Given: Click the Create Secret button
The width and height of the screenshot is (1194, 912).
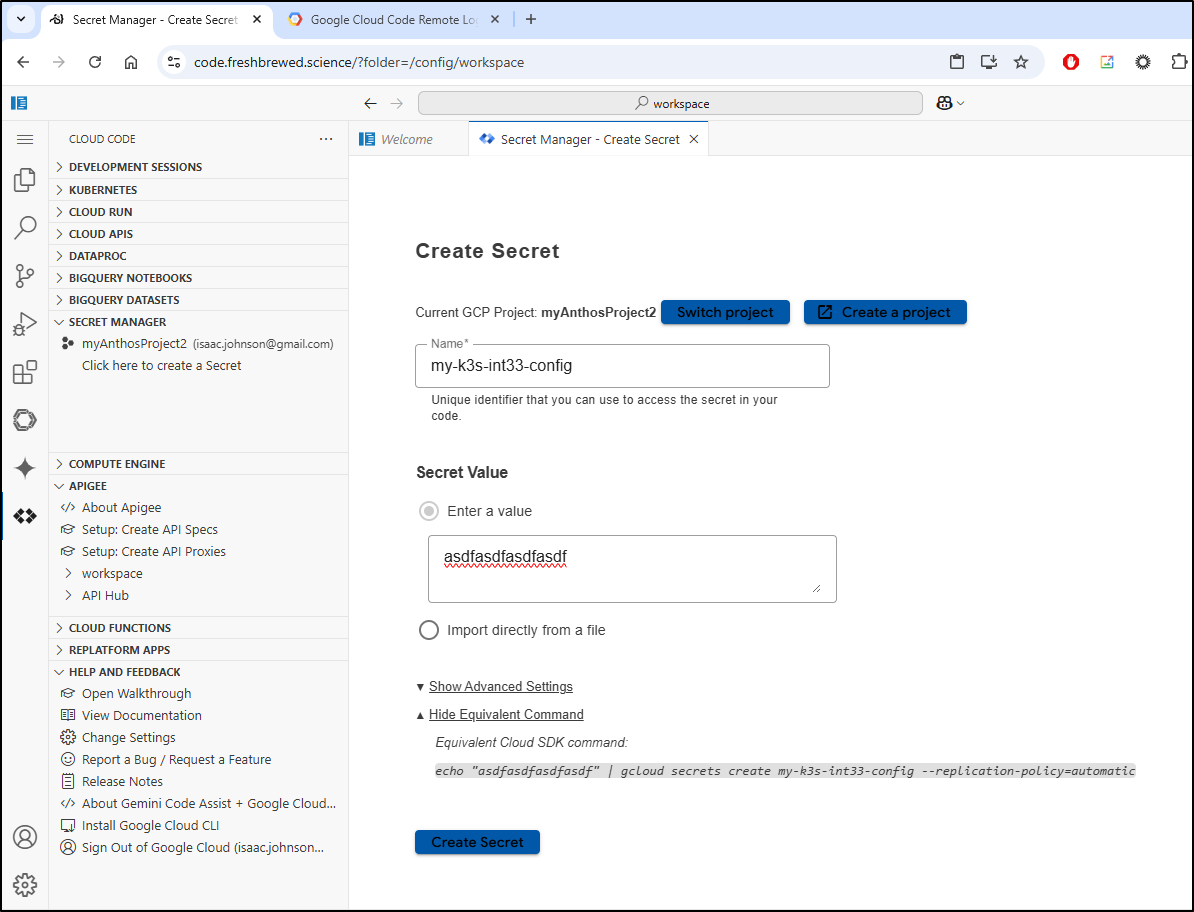Looking at the screenshot, I should point(477,842).
